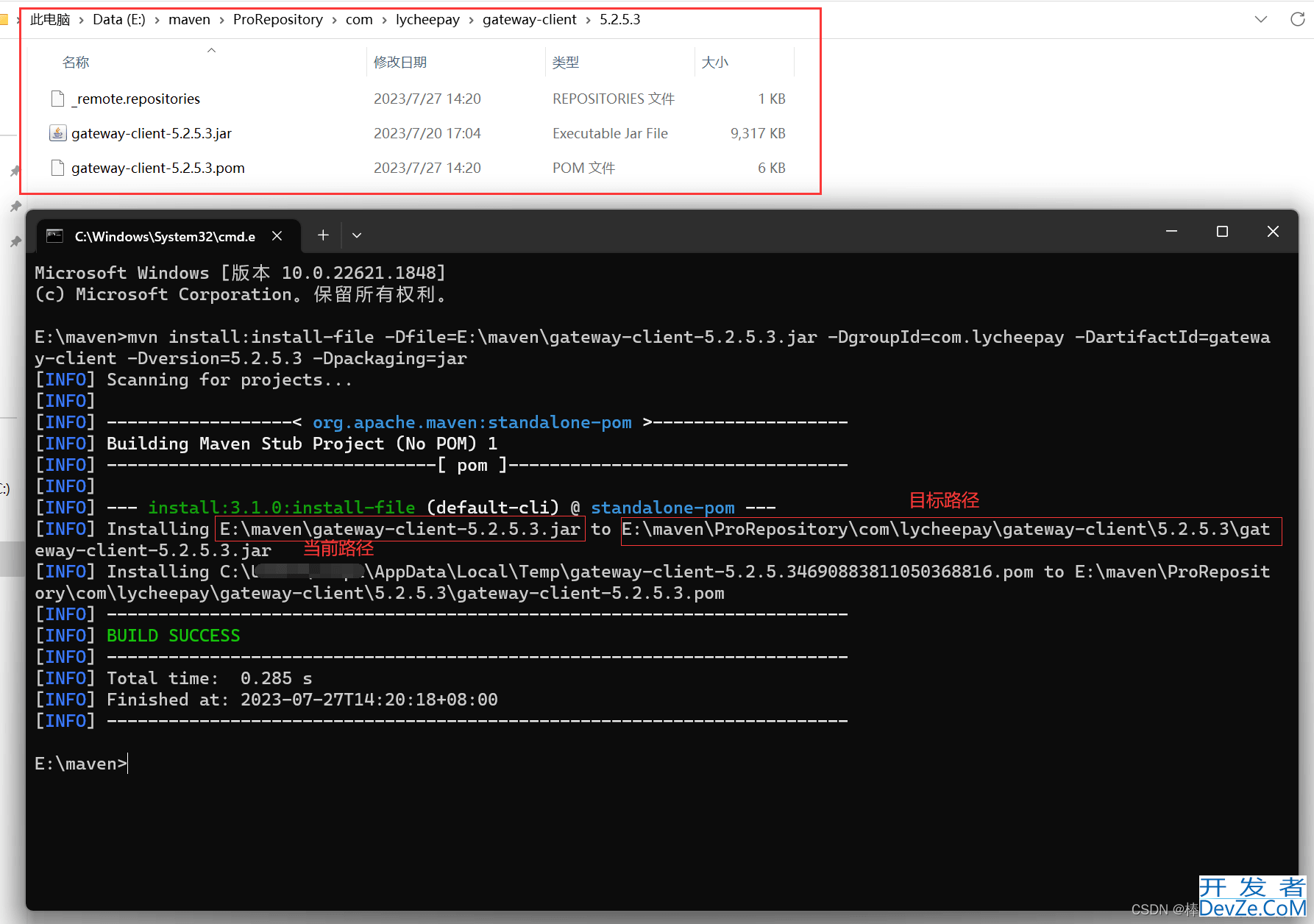Select the _remote.repositories file icon

[57, 99]
